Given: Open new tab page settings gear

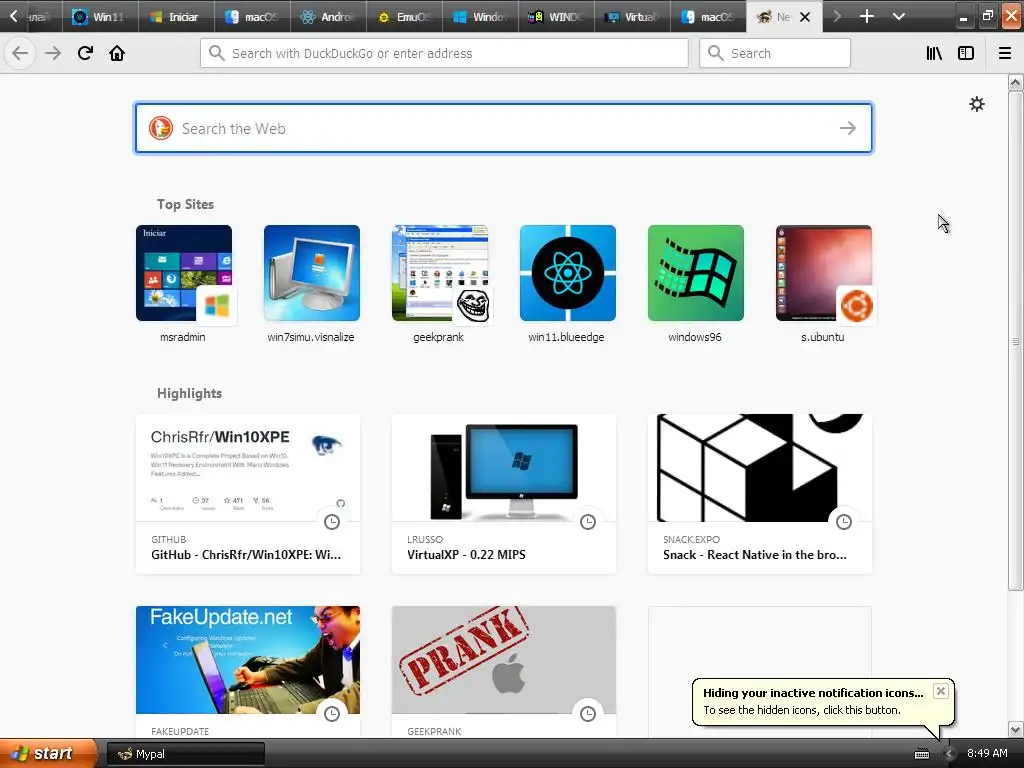Looking at the screenshot, I should point(976,104).
